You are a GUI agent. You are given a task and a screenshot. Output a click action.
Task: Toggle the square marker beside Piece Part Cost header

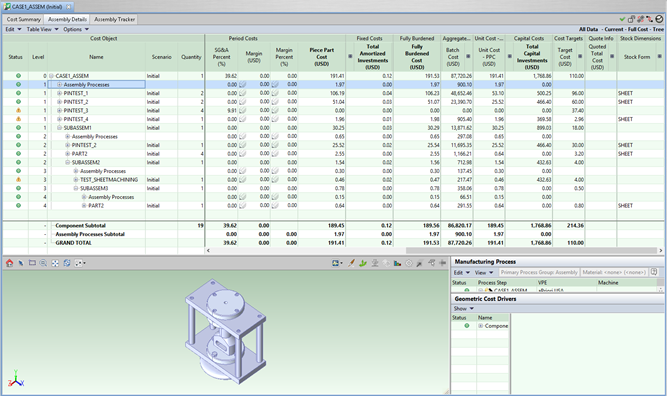click(350, 57)
